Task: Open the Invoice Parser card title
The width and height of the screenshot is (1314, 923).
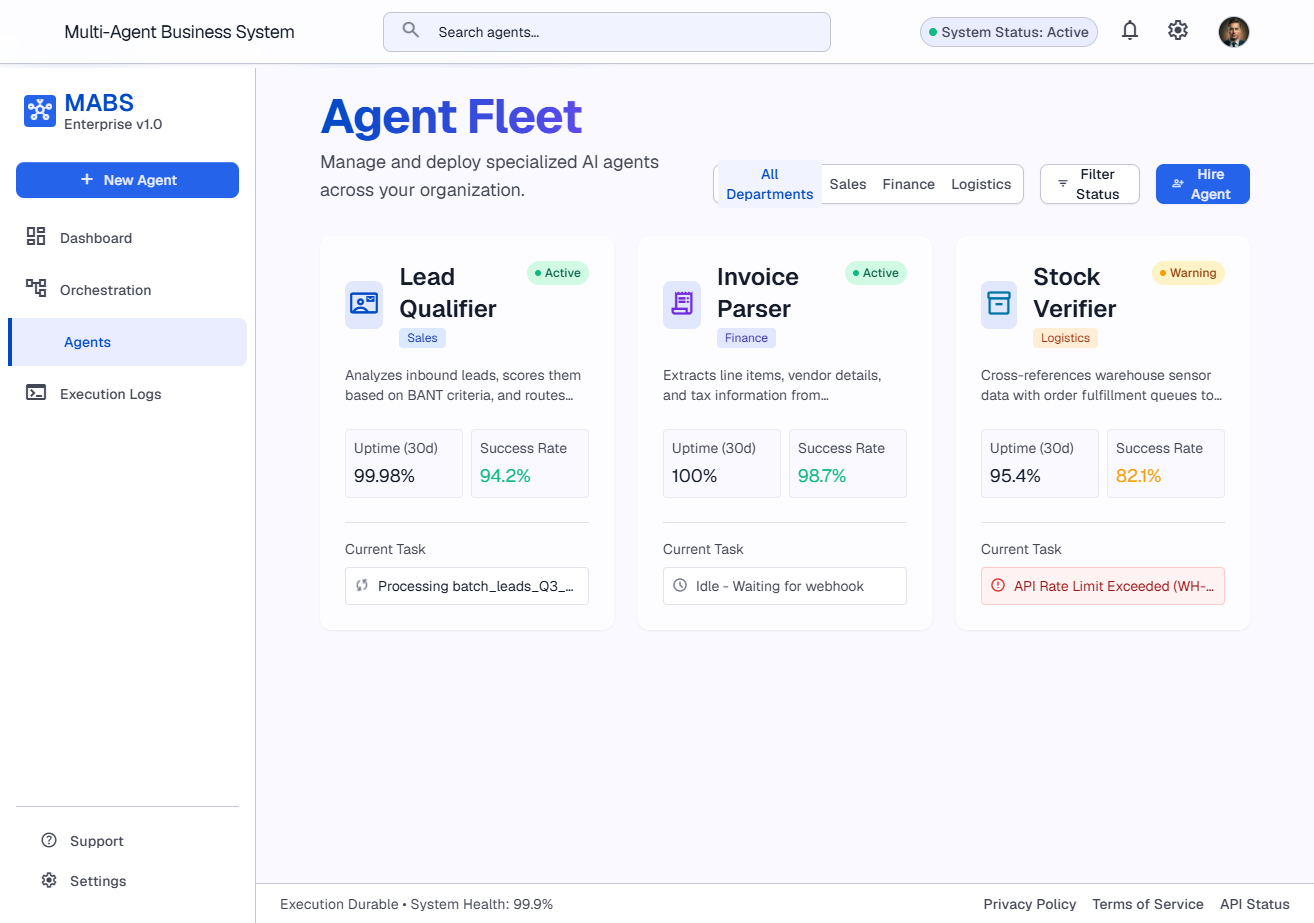Action: 758,293
